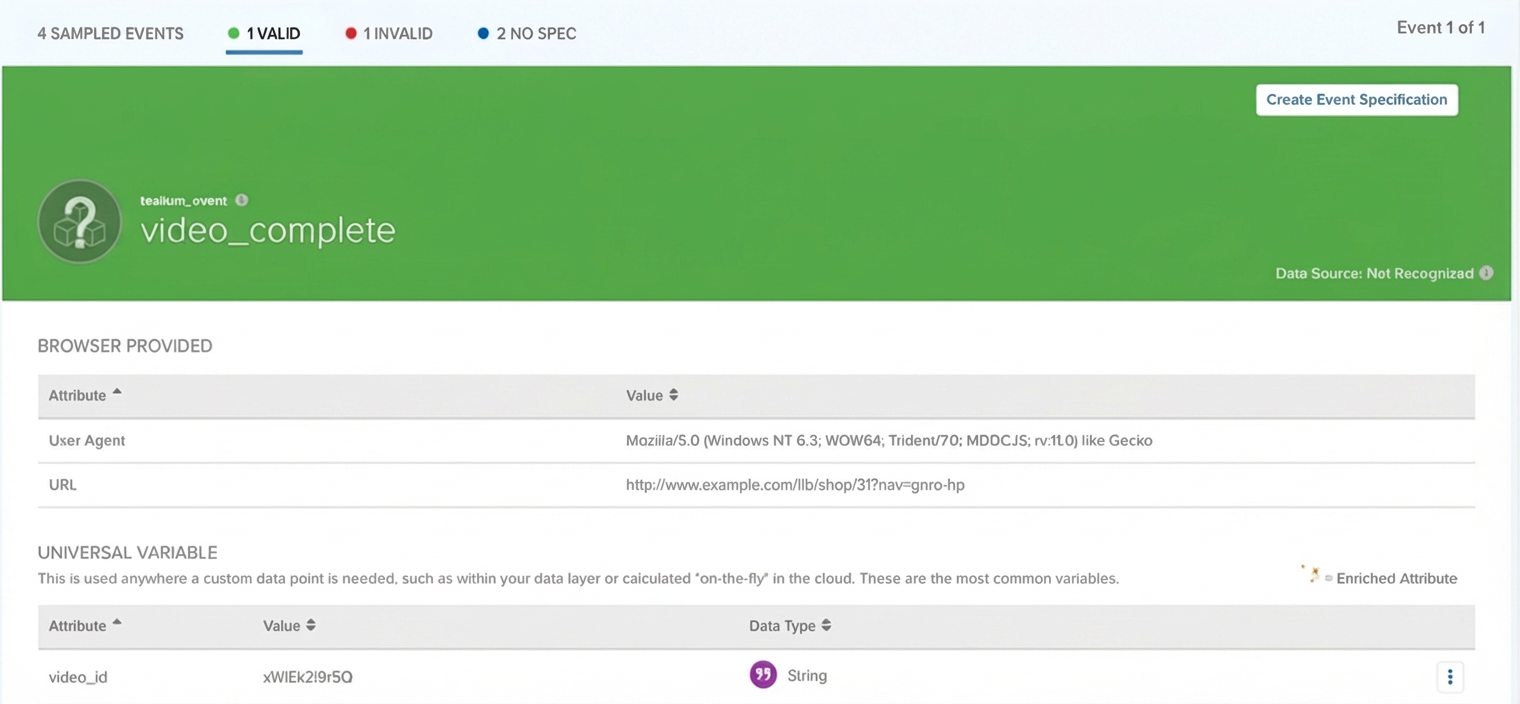Sort Universal Variable table by Attribute
This screenshot has width=1520, height=704.
pos(85,625)
